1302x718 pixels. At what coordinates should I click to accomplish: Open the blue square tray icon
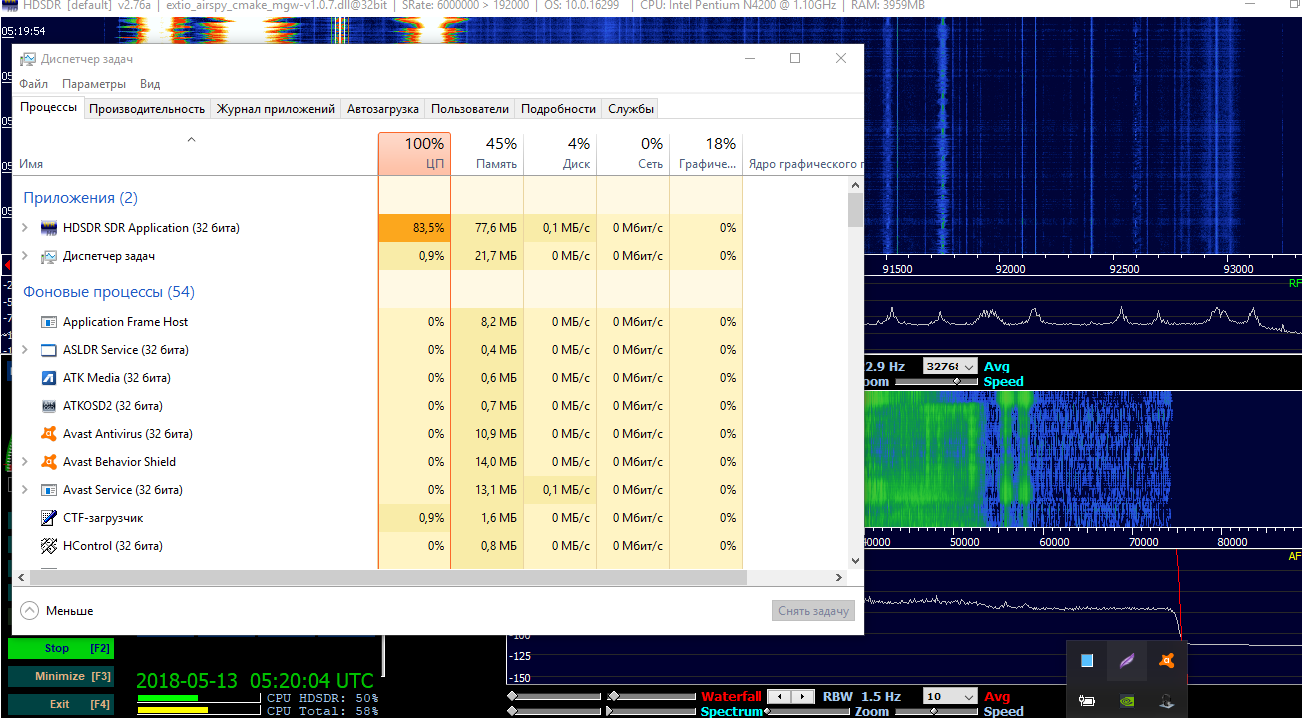(x=1087, y=661)
